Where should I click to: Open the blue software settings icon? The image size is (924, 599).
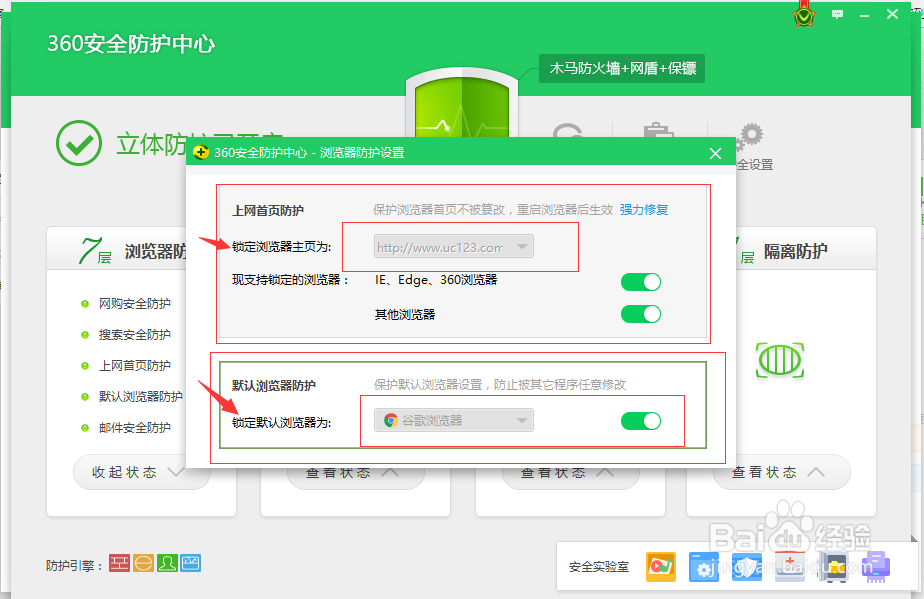point(703,566)
